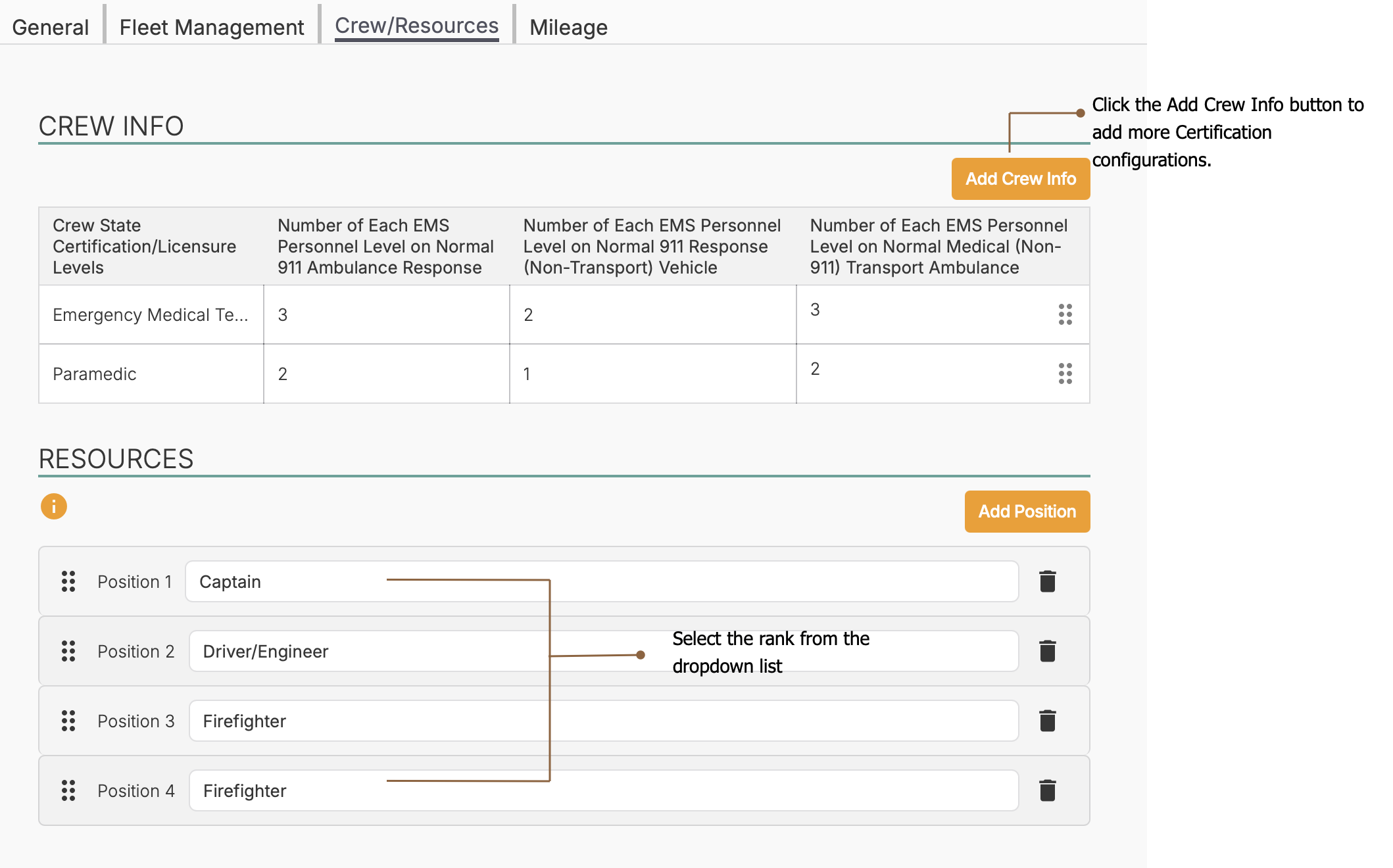Click trash icon for Position 2
The image size is (1393, 868).
[x=1047, y=651]
